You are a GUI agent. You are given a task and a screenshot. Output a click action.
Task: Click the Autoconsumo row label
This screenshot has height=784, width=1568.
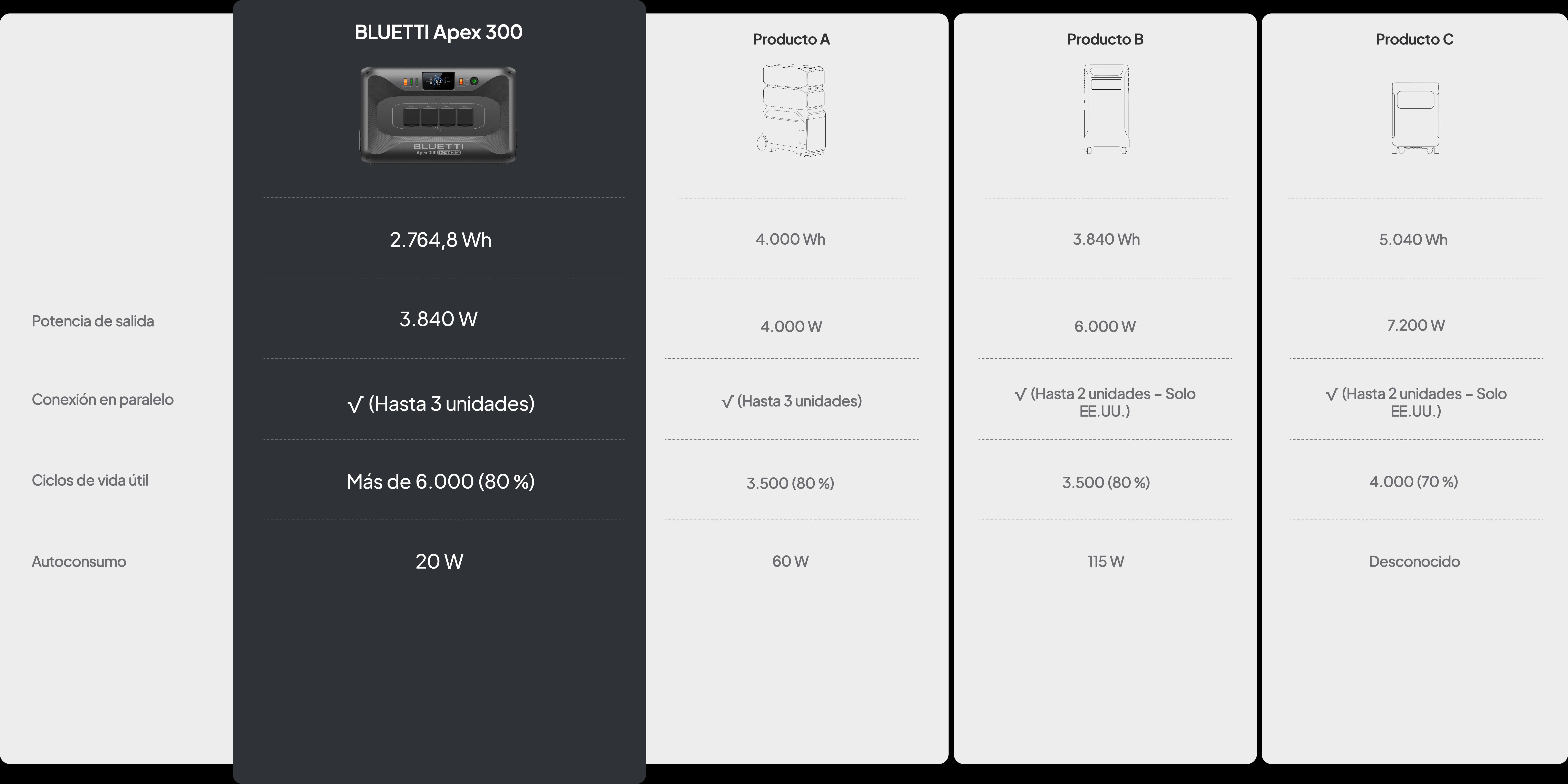pos(79,561)
